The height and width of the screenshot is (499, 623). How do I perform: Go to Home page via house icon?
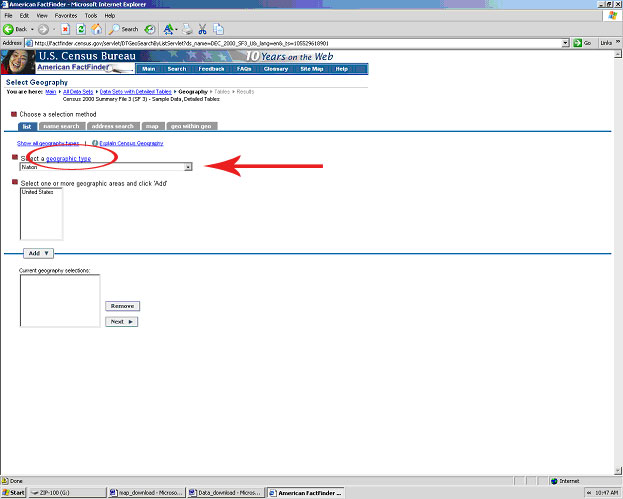(97, 29)
